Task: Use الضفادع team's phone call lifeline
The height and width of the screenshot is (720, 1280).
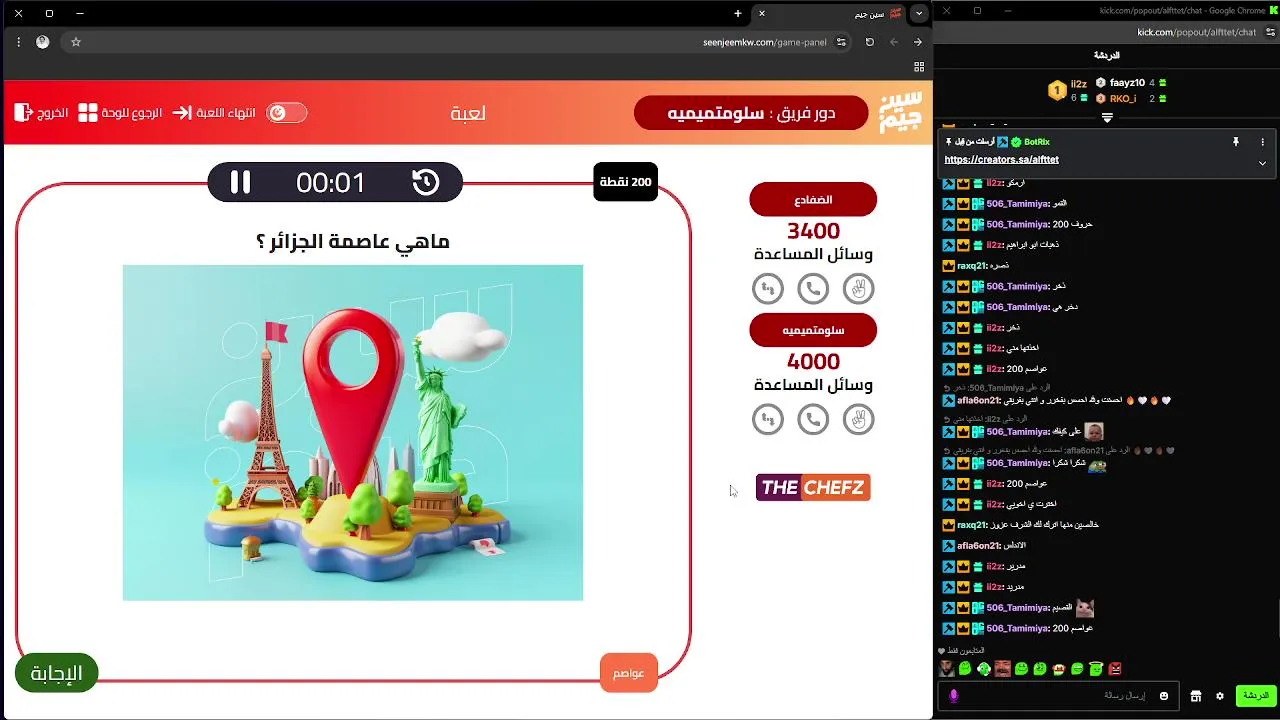Action: [x=813, y=289]
